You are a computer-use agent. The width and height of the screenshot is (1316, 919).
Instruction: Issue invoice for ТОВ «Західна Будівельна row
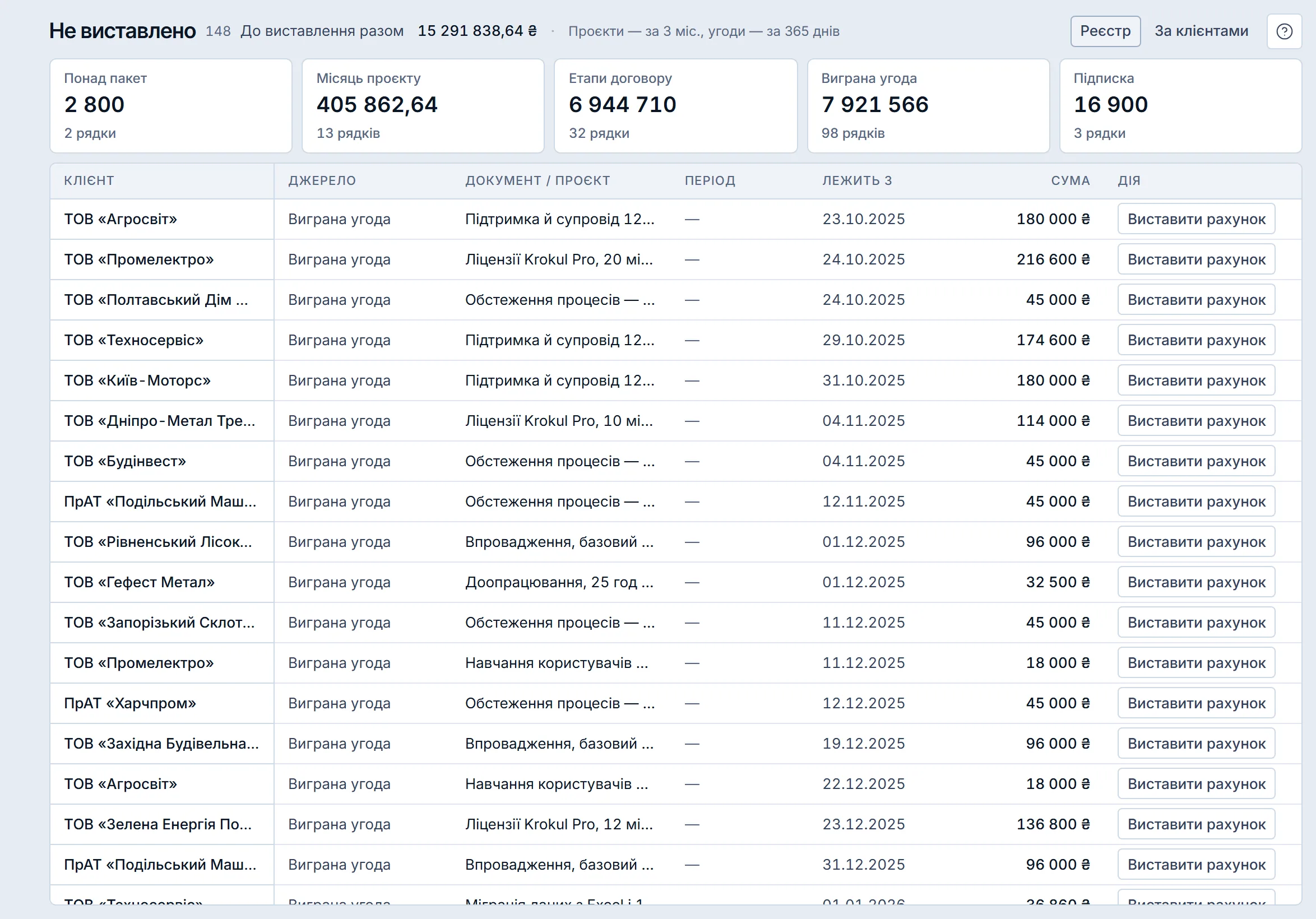click(1196, 744)
